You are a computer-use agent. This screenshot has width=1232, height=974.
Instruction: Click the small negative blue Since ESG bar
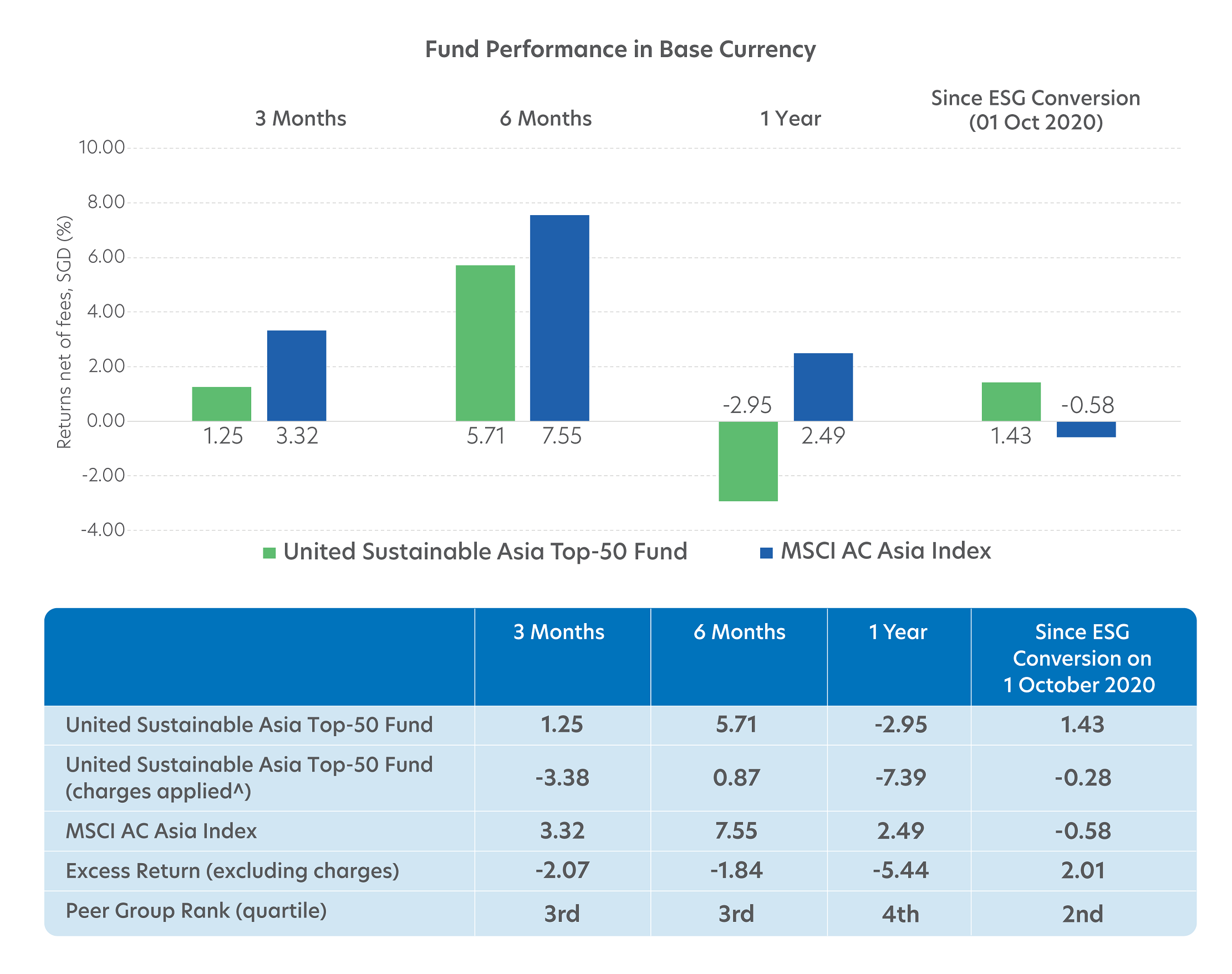[x=1086, y=430]
